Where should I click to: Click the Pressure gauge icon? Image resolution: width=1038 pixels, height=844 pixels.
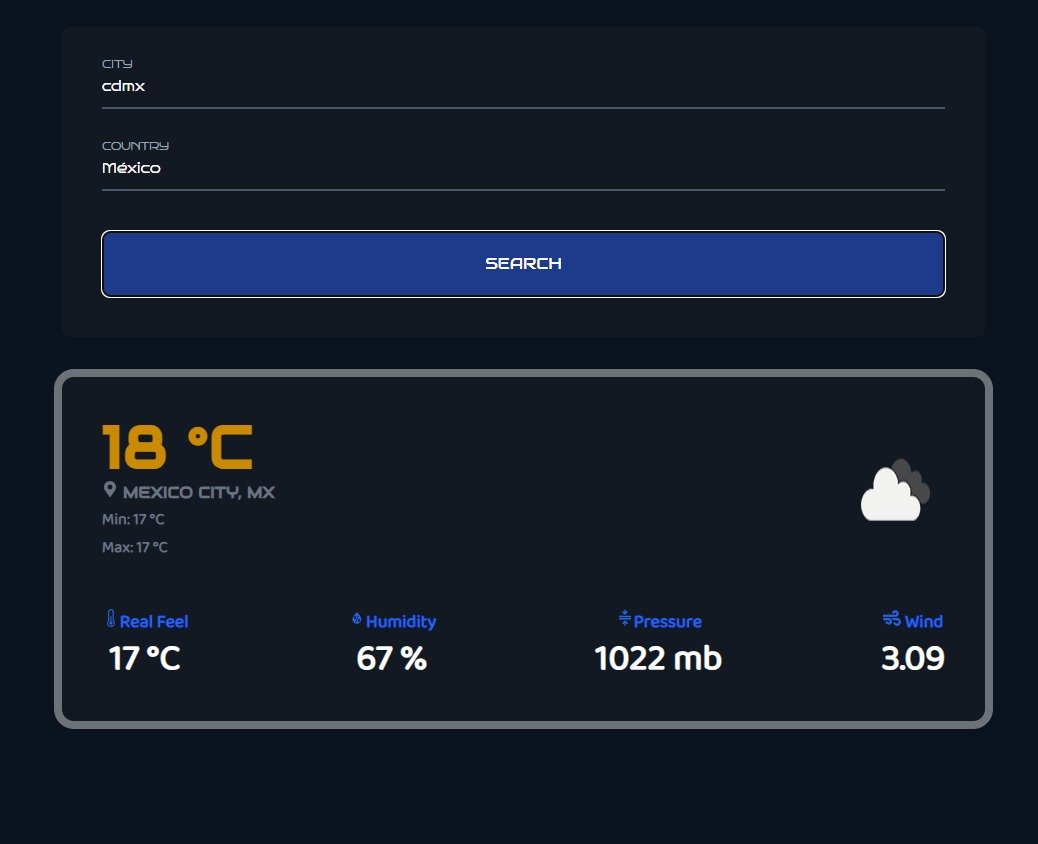tap(625, 619)
